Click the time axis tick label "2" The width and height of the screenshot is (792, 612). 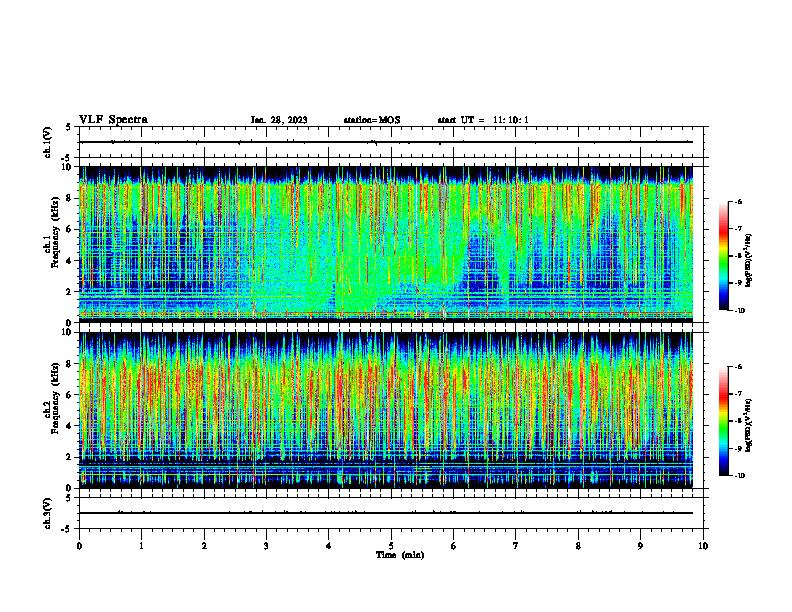[204, 546]
